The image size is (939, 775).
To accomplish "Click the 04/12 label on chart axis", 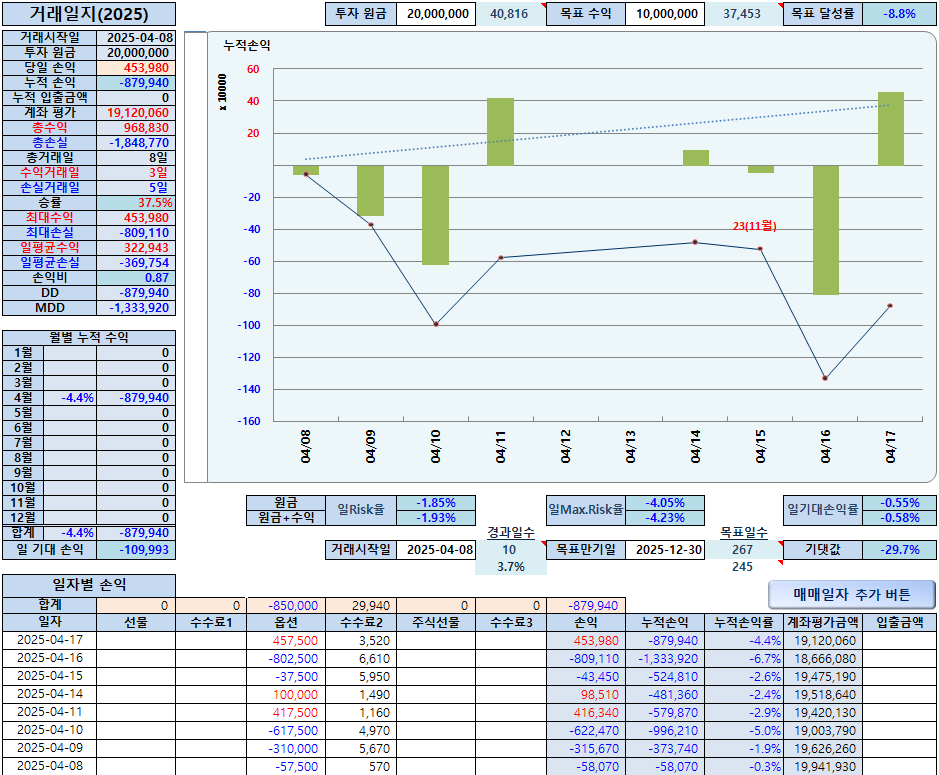I will 566,447.
